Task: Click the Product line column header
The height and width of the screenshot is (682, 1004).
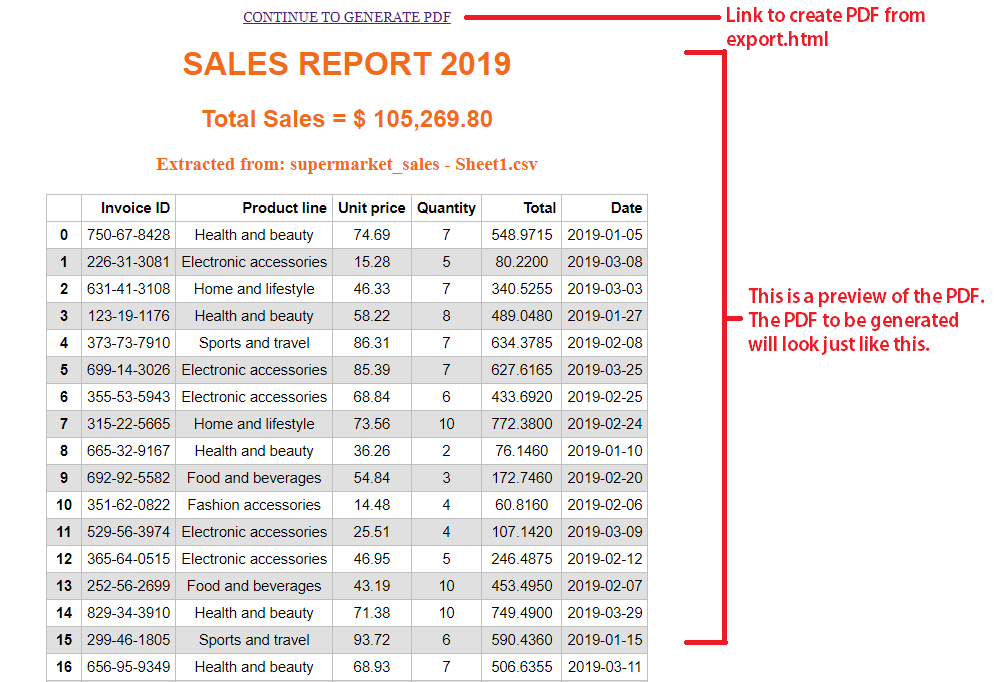Action: (x=254, y=208)
